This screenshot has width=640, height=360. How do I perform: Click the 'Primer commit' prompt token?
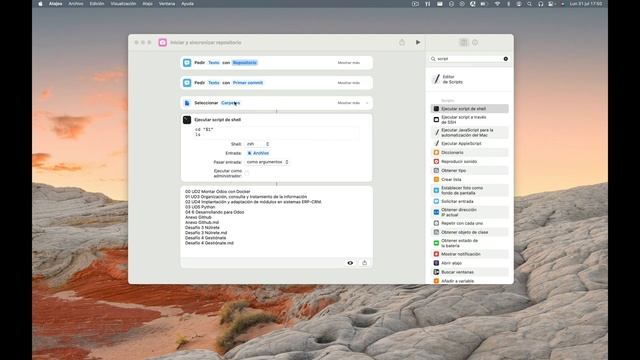point(248,82)
